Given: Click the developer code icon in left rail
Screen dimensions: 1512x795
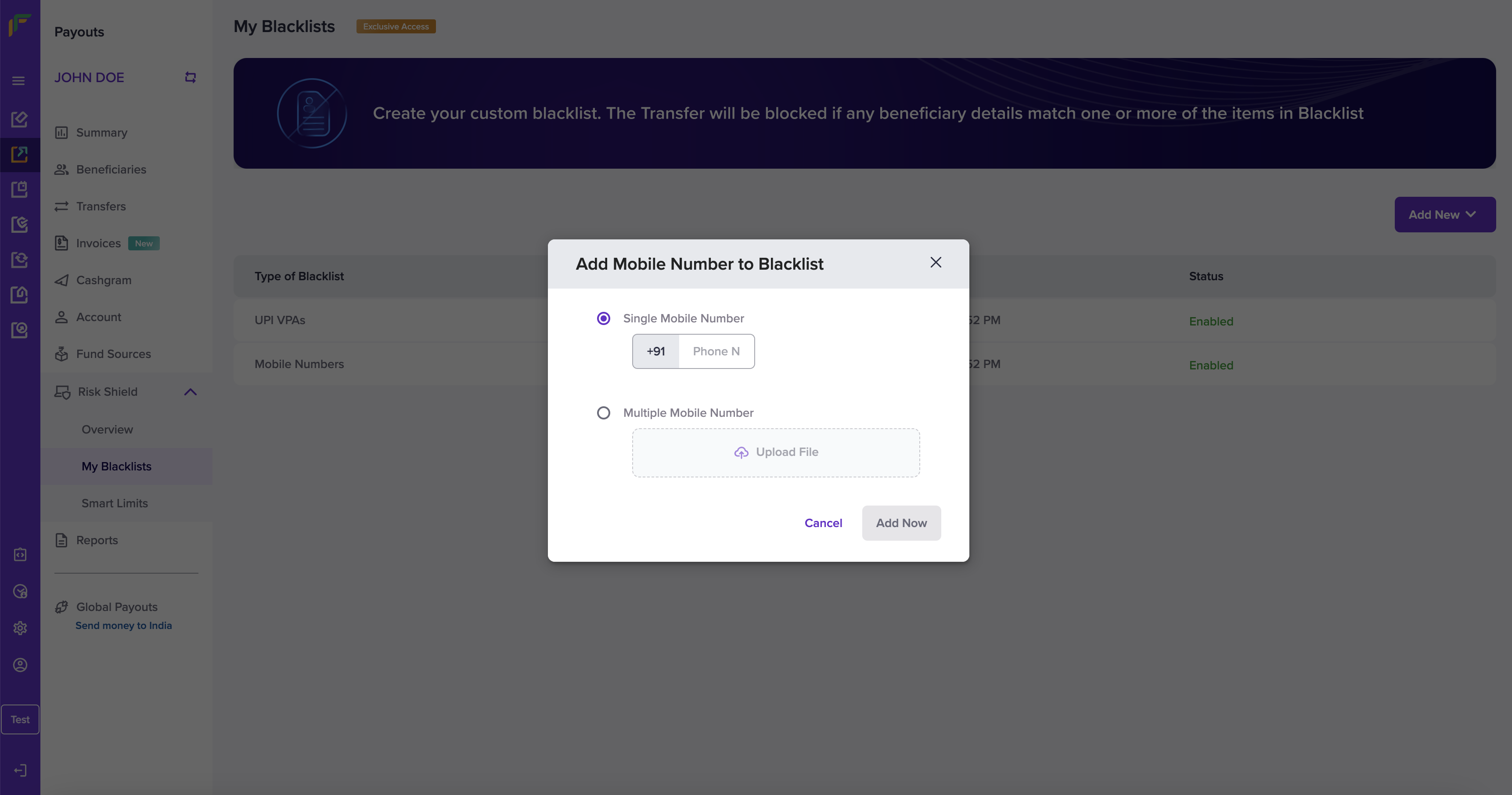Looking at the screenshot, I should [20, 554].
